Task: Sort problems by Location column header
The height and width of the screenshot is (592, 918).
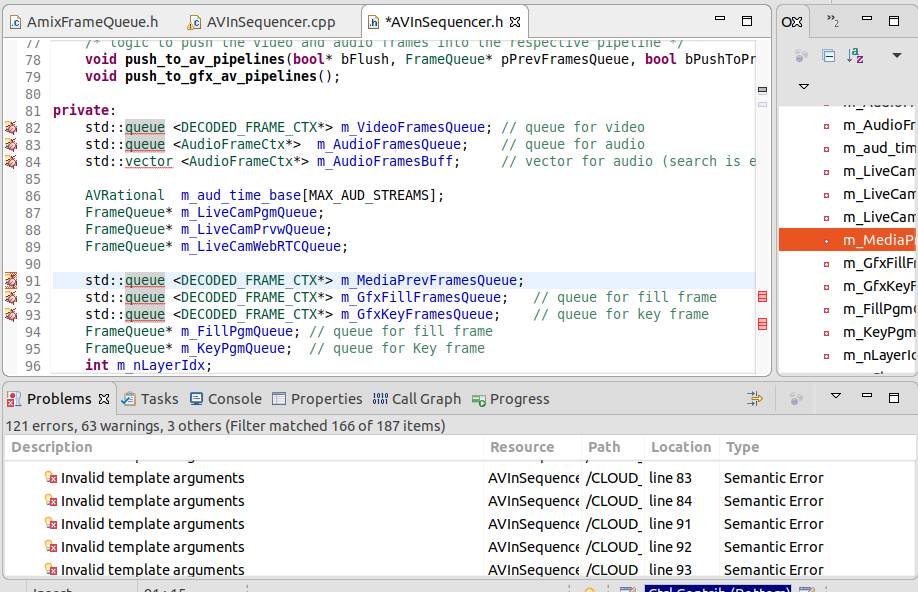Action: [681, 447]
